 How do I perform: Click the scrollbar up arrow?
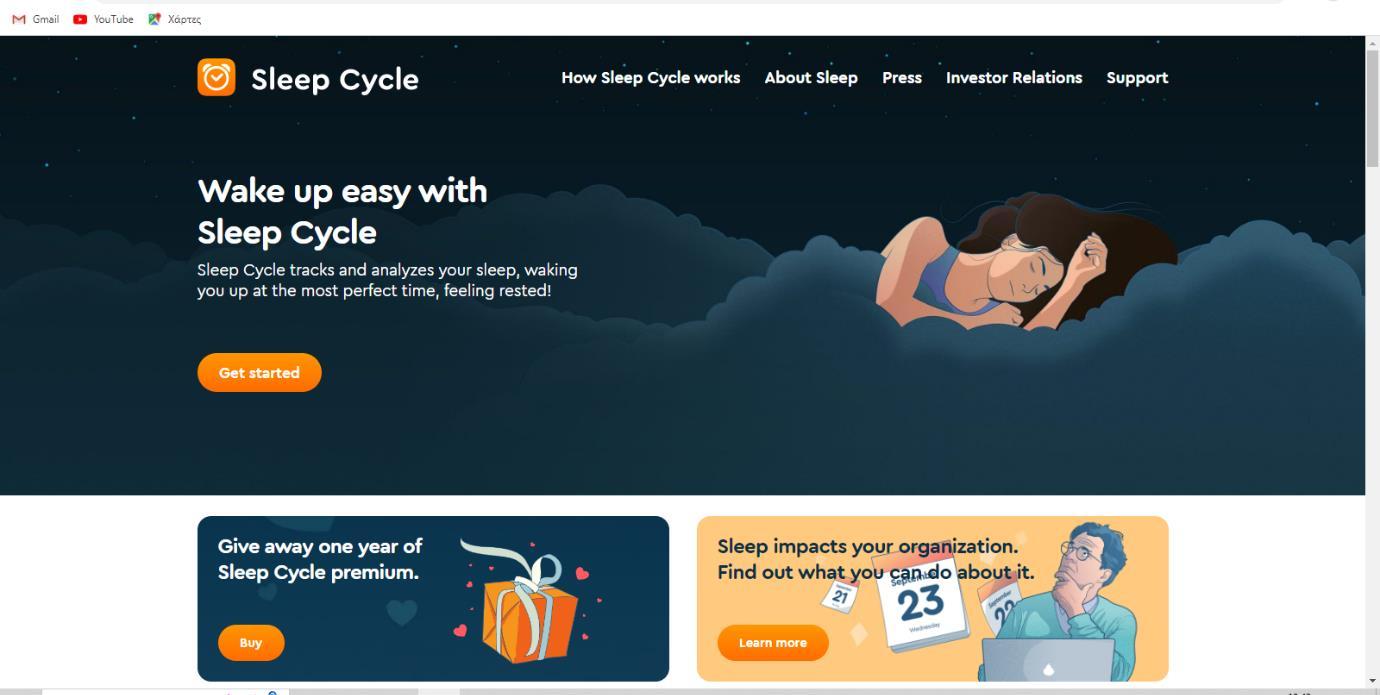(1372, 43)
